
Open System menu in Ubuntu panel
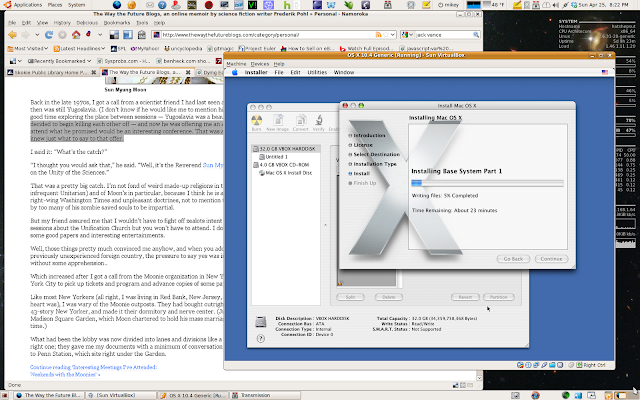tap(77, 5)
